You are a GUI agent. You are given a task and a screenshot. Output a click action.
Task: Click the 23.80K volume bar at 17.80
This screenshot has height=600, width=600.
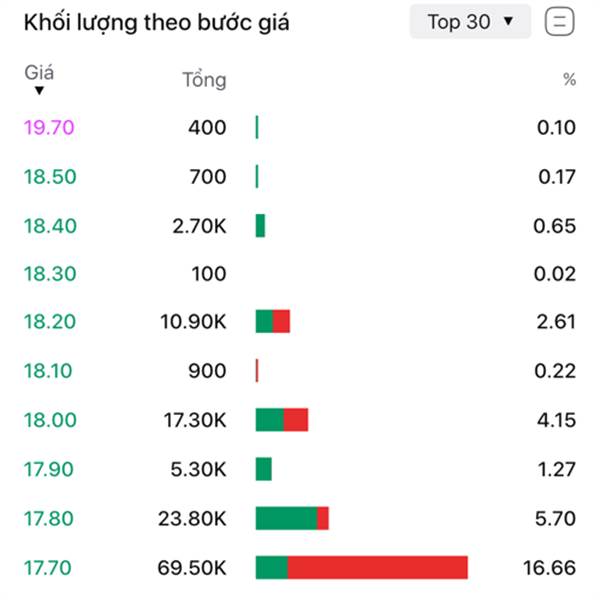point(292,518)
